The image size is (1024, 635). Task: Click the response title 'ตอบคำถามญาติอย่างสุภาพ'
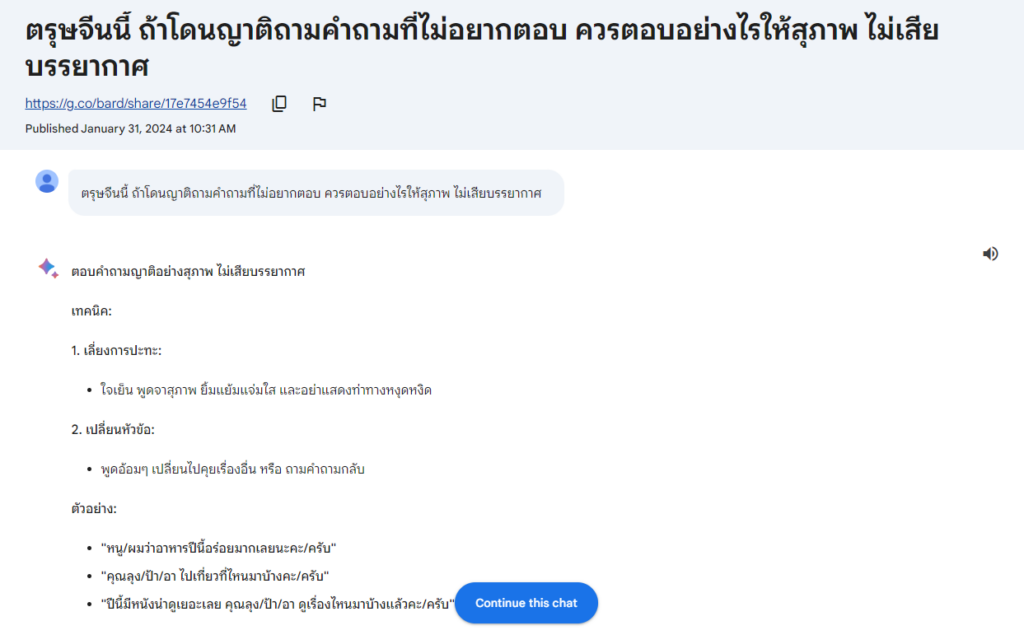[x=188, y=271]
